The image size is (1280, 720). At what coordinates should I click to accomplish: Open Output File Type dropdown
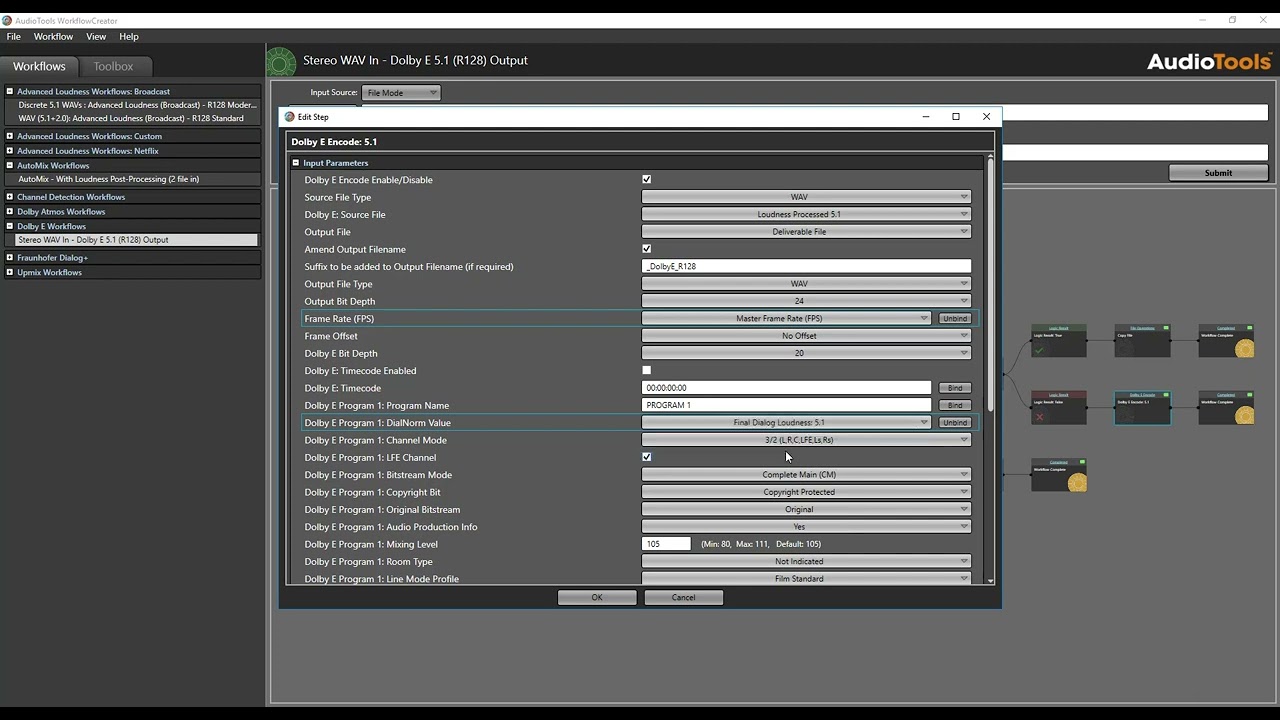tap(806, 284)
